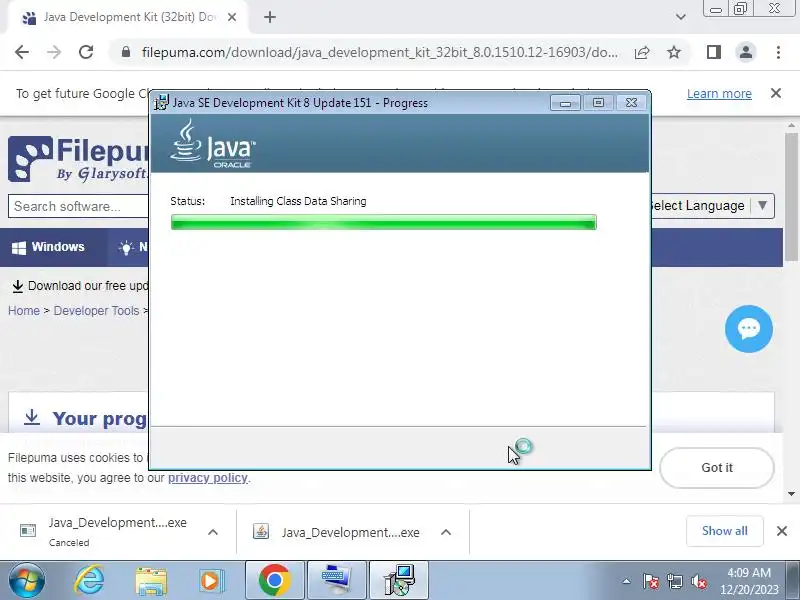Click page scrollbar down arrow
The image size is (800, 600).
791,493
